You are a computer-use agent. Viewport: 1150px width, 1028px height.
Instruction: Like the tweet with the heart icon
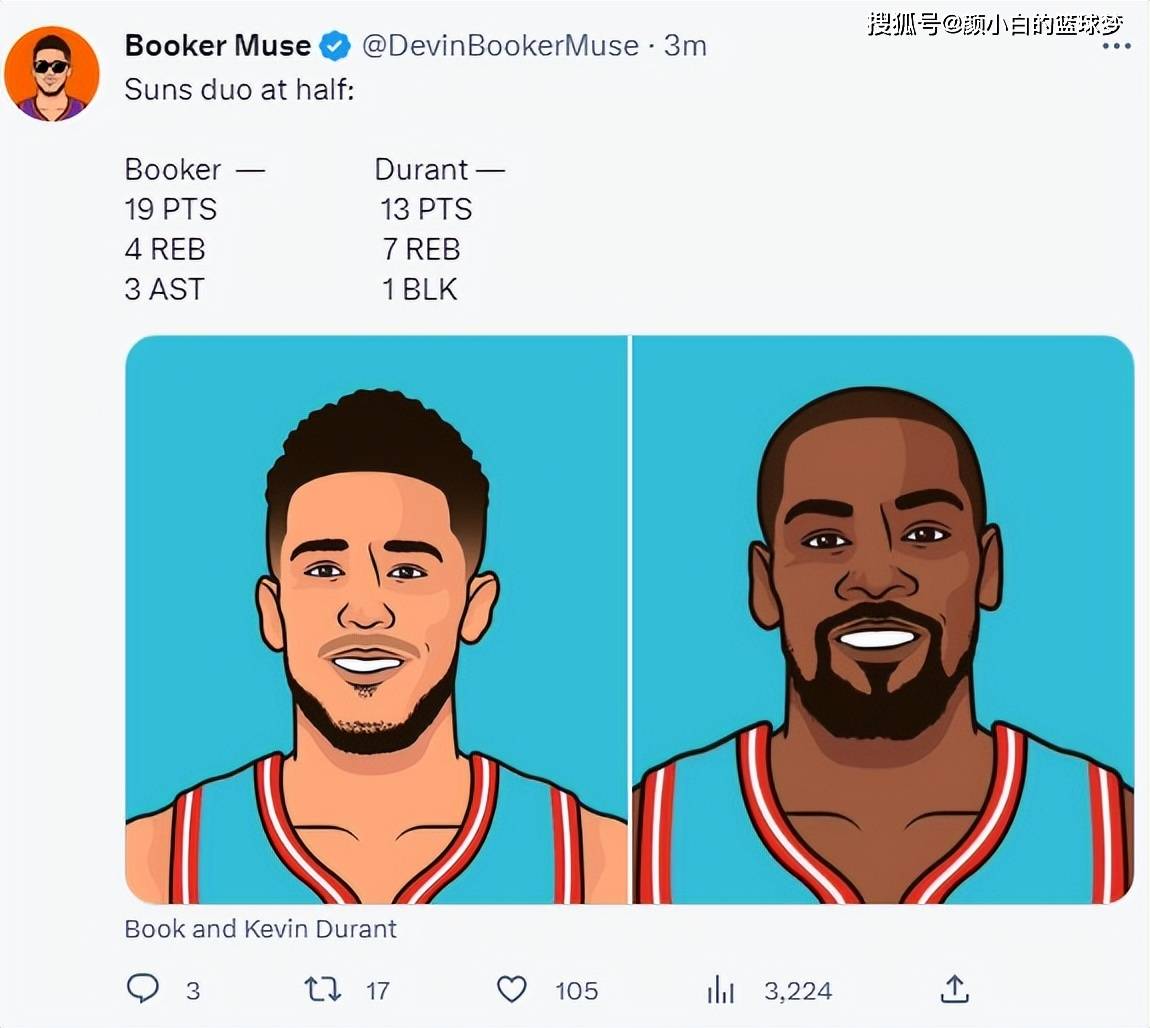coord(512,989)
